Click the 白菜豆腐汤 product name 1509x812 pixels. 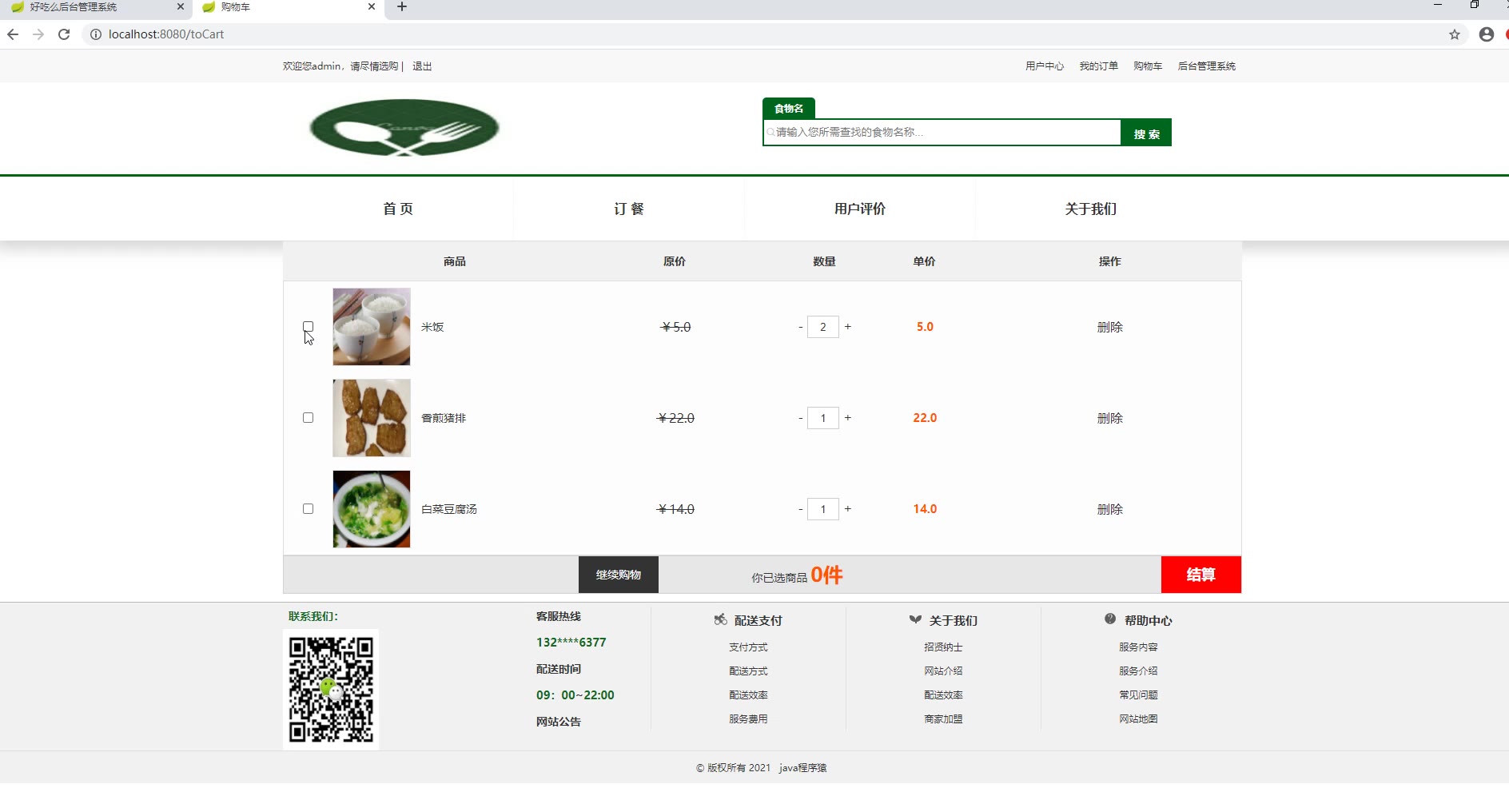click(x=449, y=509)
